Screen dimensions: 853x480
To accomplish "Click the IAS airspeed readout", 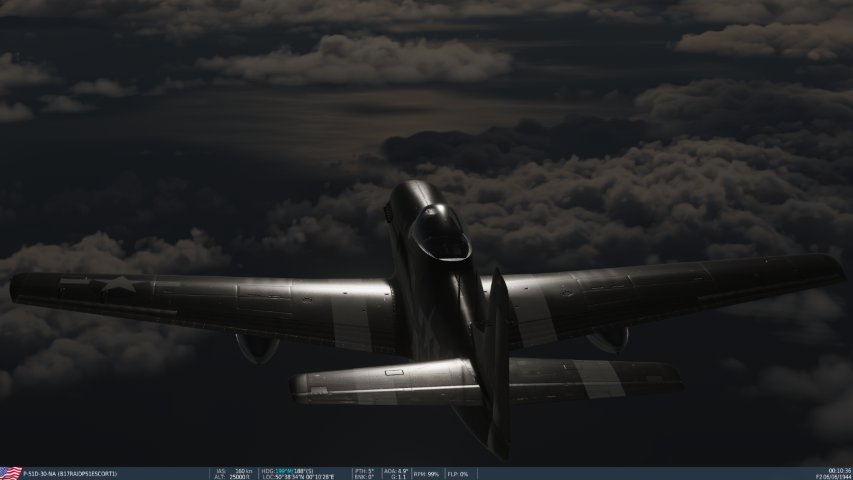I will pos(233,470).
